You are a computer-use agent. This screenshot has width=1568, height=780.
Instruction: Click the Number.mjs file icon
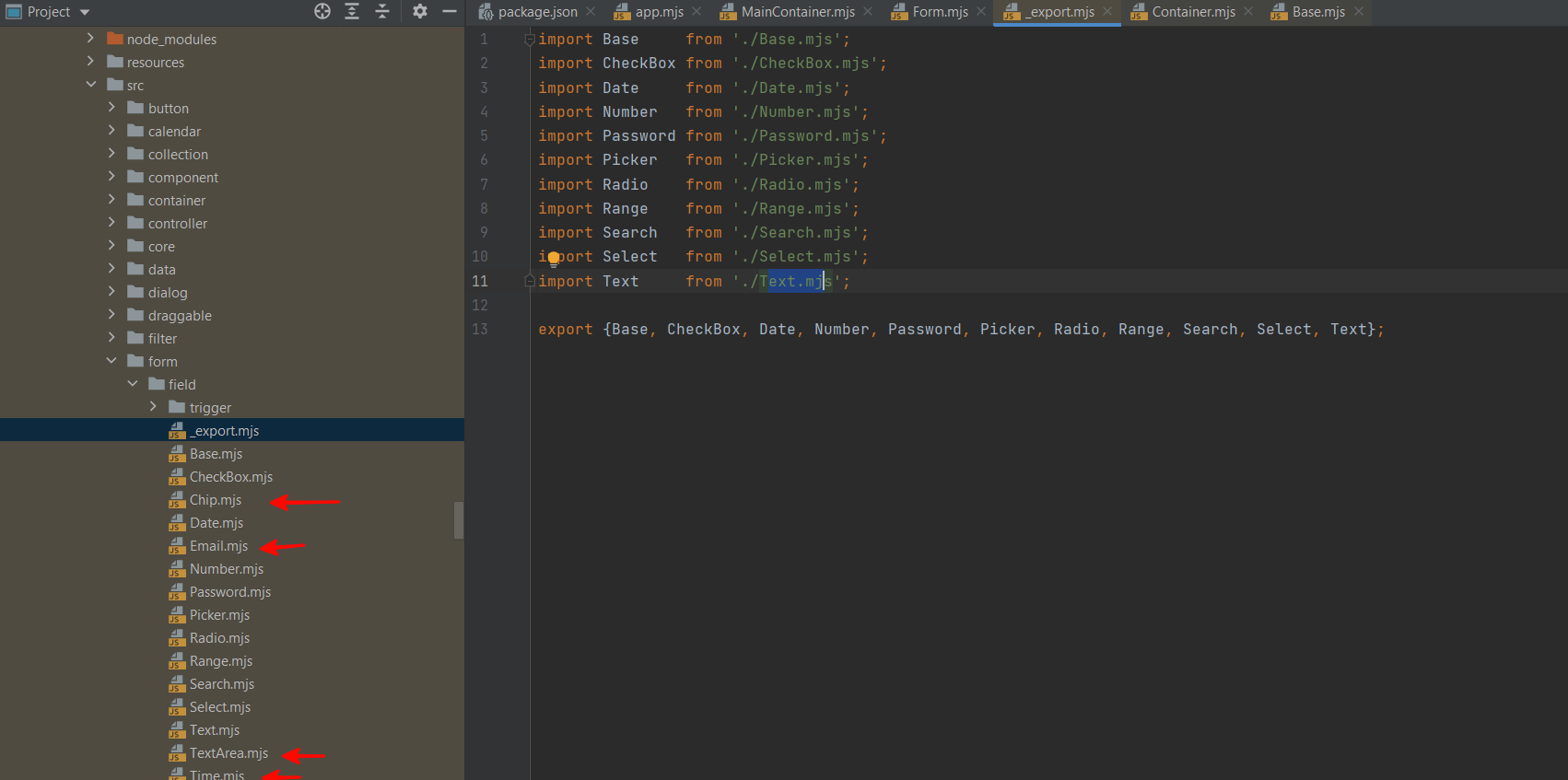pos(177,569)
